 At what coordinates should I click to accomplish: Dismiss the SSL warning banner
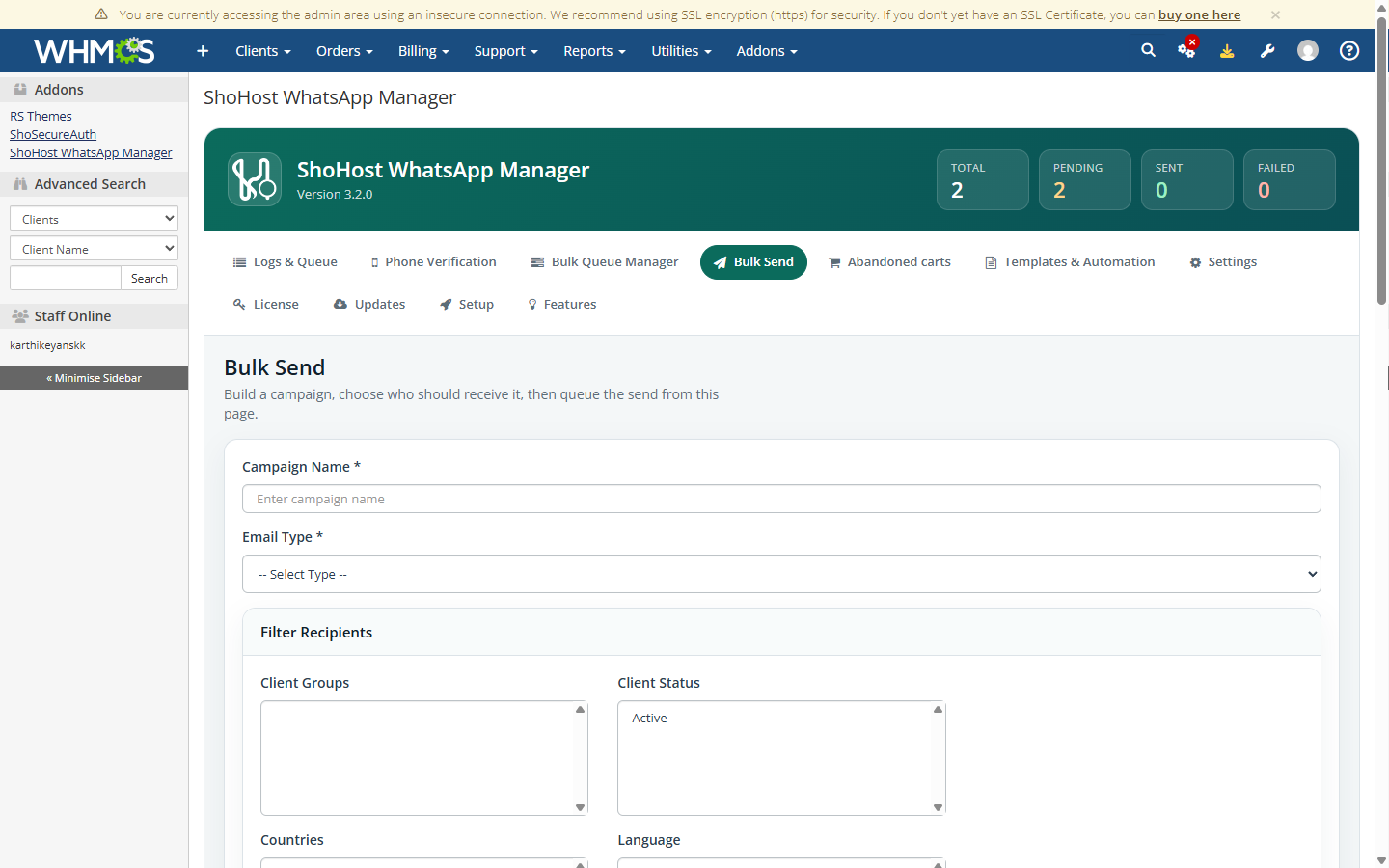coord(1275,14)
